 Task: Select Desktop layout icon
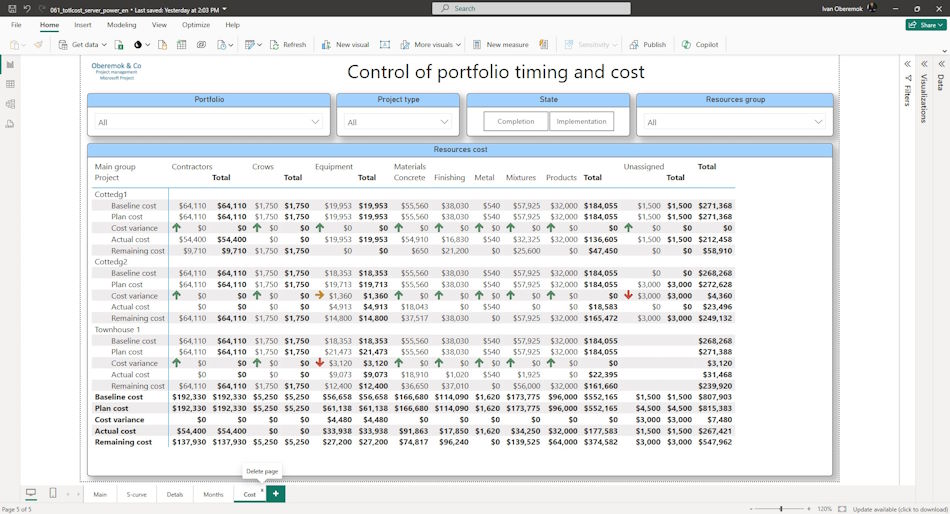pos(31,493)
